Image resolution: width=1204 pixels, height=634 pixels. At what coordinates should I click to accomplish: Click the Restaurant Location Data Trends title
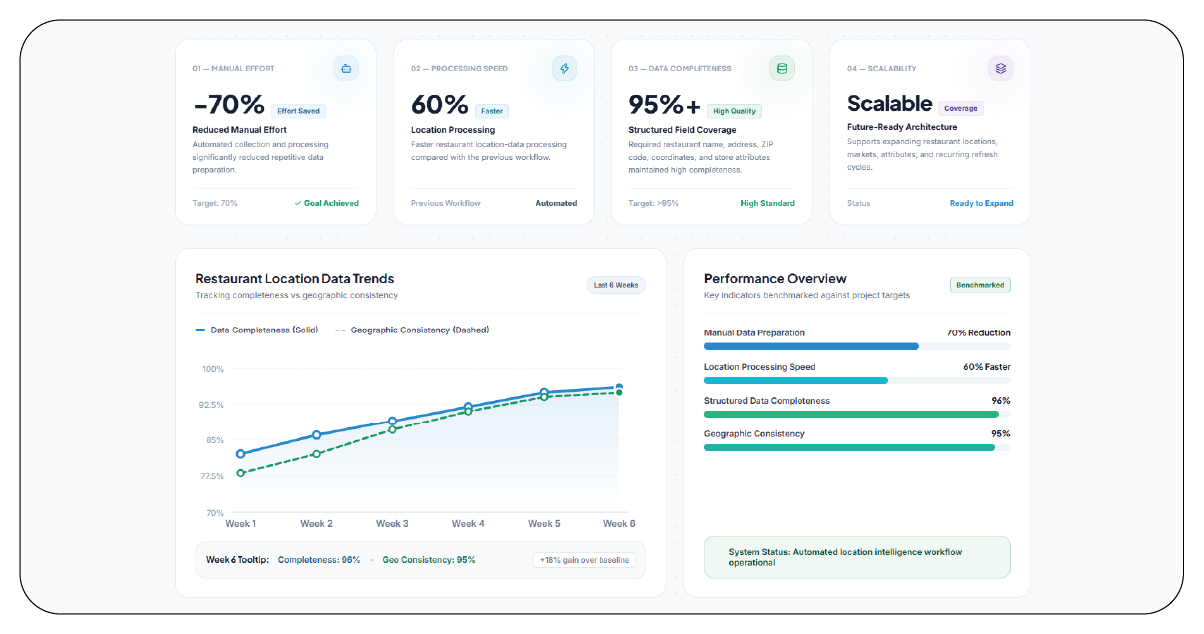tap(295, 279)
